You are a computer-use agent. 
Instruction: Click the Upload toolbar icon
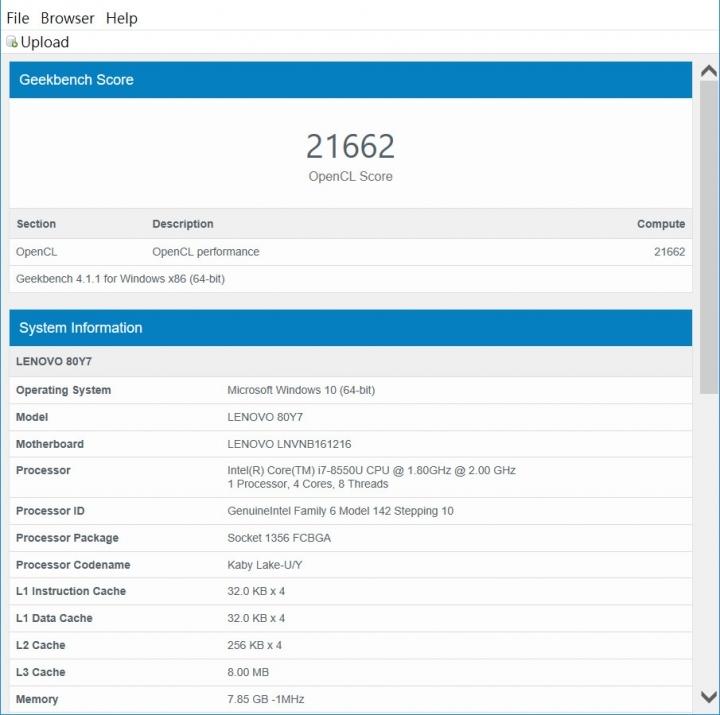point(12,42)
